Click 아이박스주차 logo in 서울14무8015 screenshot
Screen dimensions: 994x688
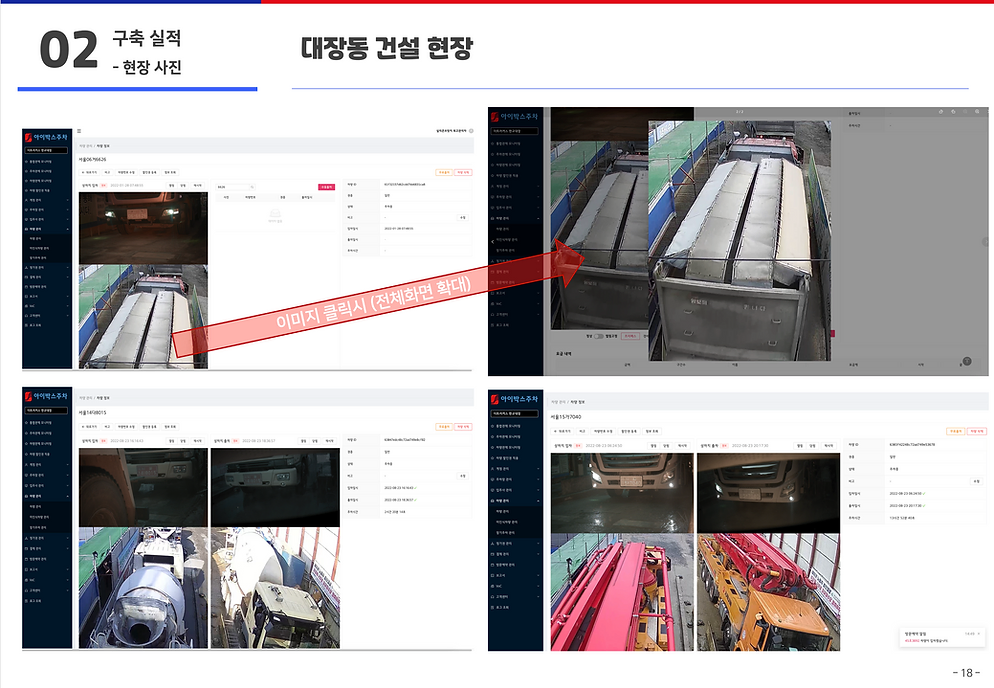point(46,396)
